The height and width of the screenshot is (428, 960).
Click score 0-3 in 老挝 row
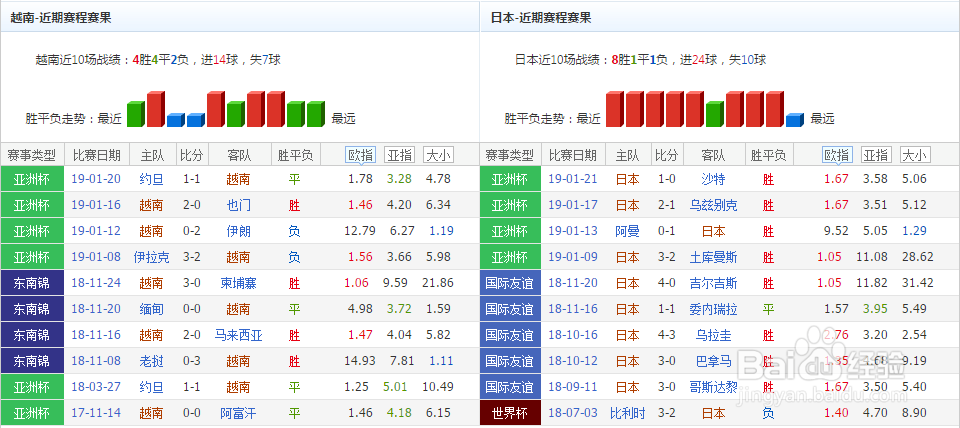click(192, 361)
